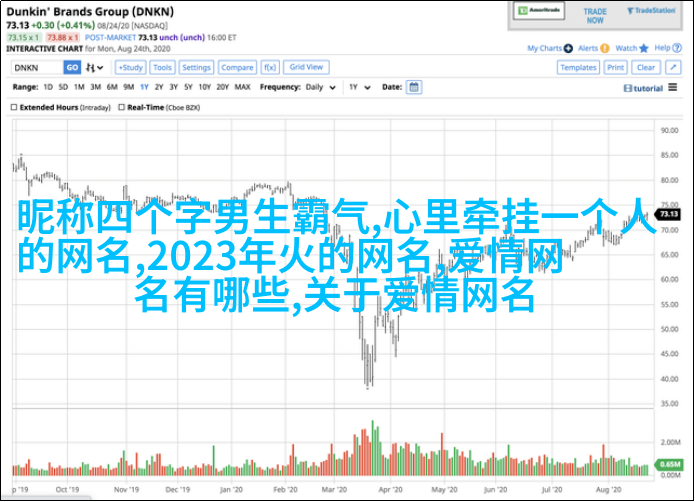
Task: Select 10Y range
Action: (205, 87)
